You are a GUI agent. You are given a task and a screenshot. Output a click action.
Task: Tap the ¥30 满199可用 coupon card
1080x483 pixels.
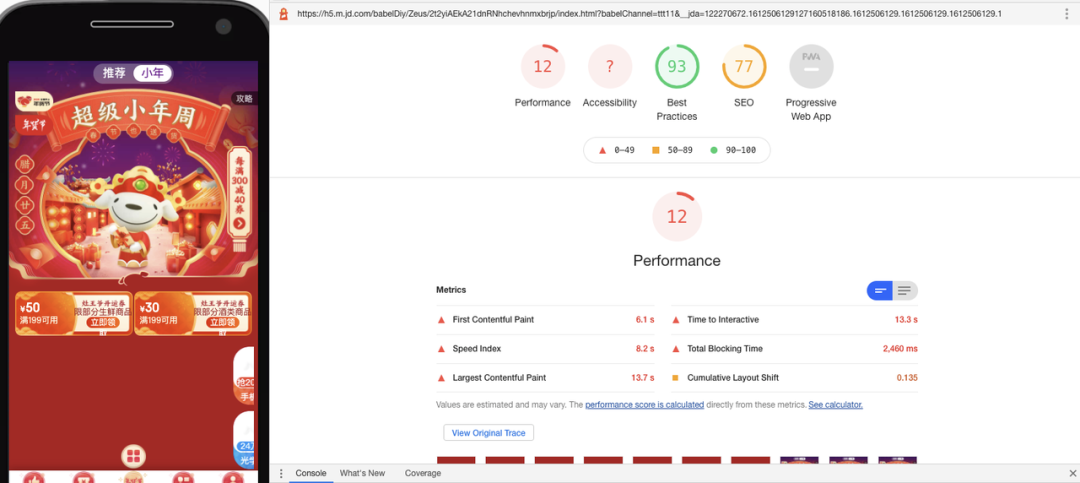(192, 314)
